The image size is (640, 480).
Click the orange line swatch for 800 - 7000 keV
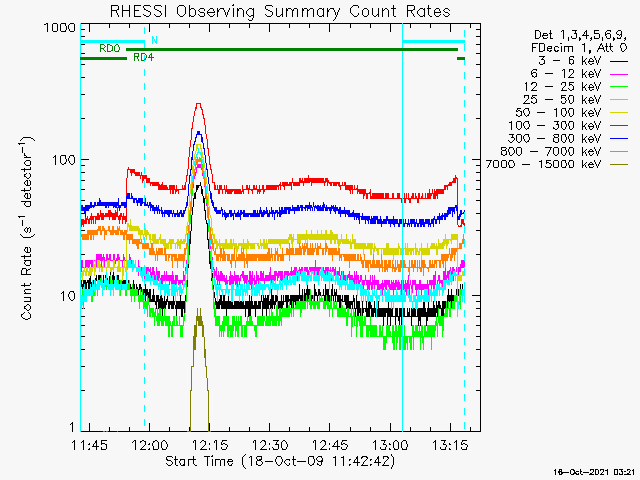[x=619, y=152]
